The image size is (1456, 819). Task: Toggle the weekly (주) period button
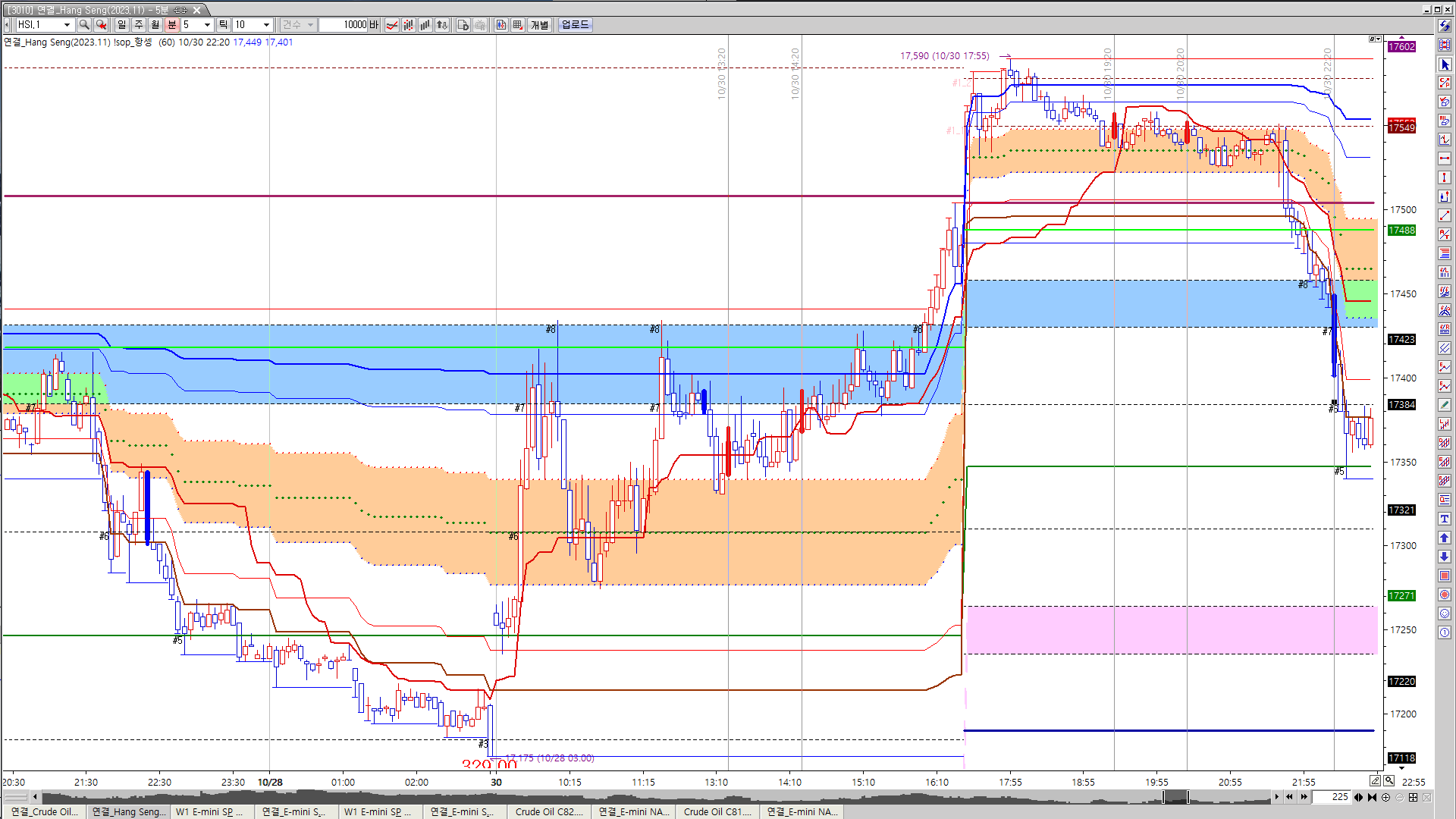click(x=139, y=25)
